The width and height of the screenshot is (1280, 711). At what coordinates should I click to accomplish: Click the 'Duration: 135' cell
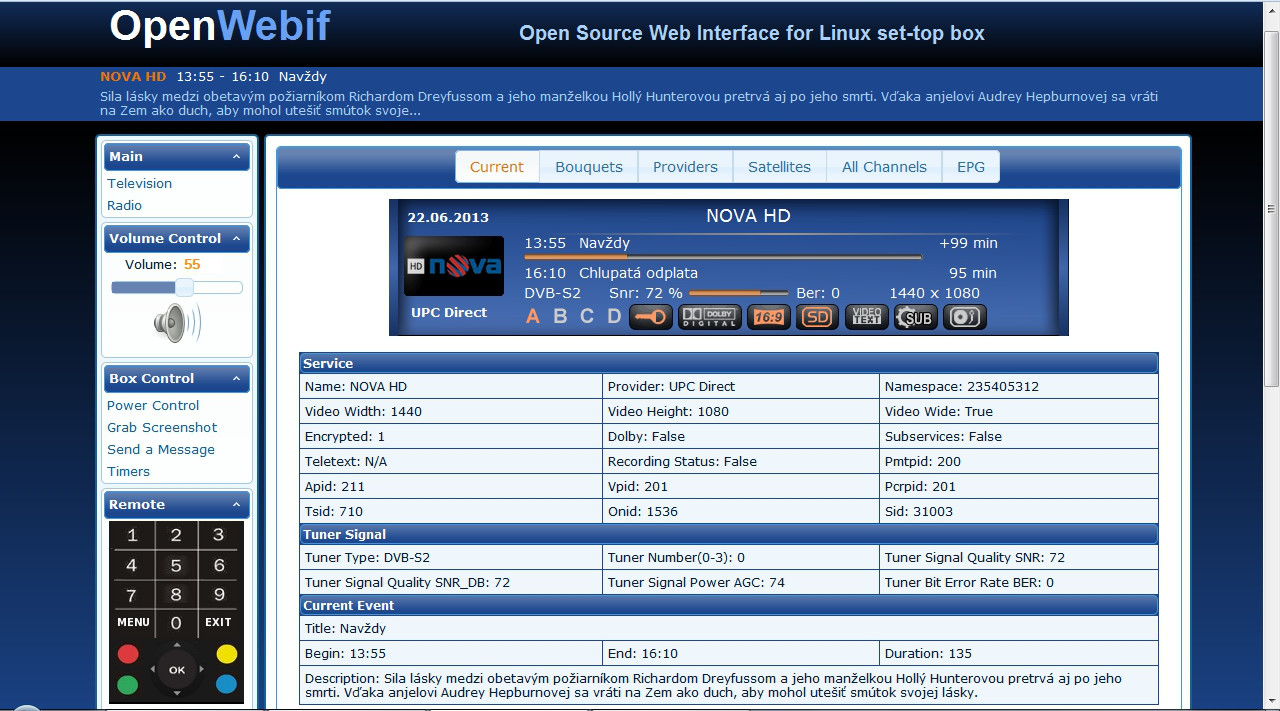pyautogui.click(x=1019, y=653)
